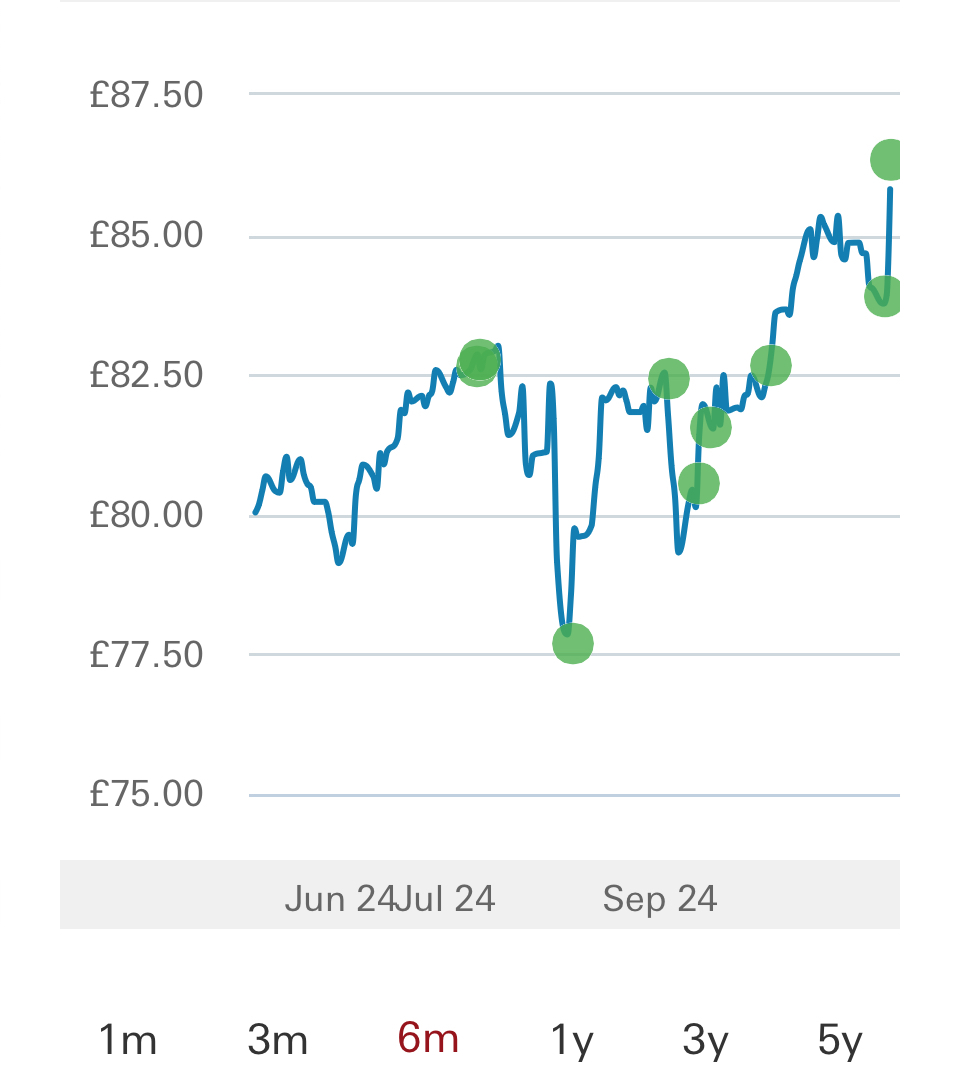Open the 5y chart range
The width and height of the screenshot is (960, 1081).
[x=840, y=1041]
